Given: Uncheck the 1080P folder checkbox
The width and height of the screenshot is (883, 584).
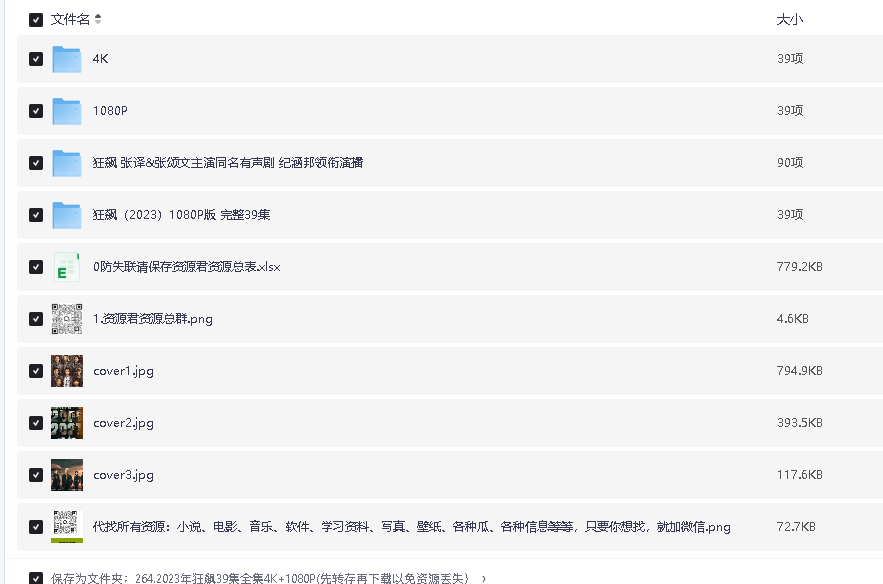Looking at the screenshot, I should pyautogui.click(x=35, y=111).
